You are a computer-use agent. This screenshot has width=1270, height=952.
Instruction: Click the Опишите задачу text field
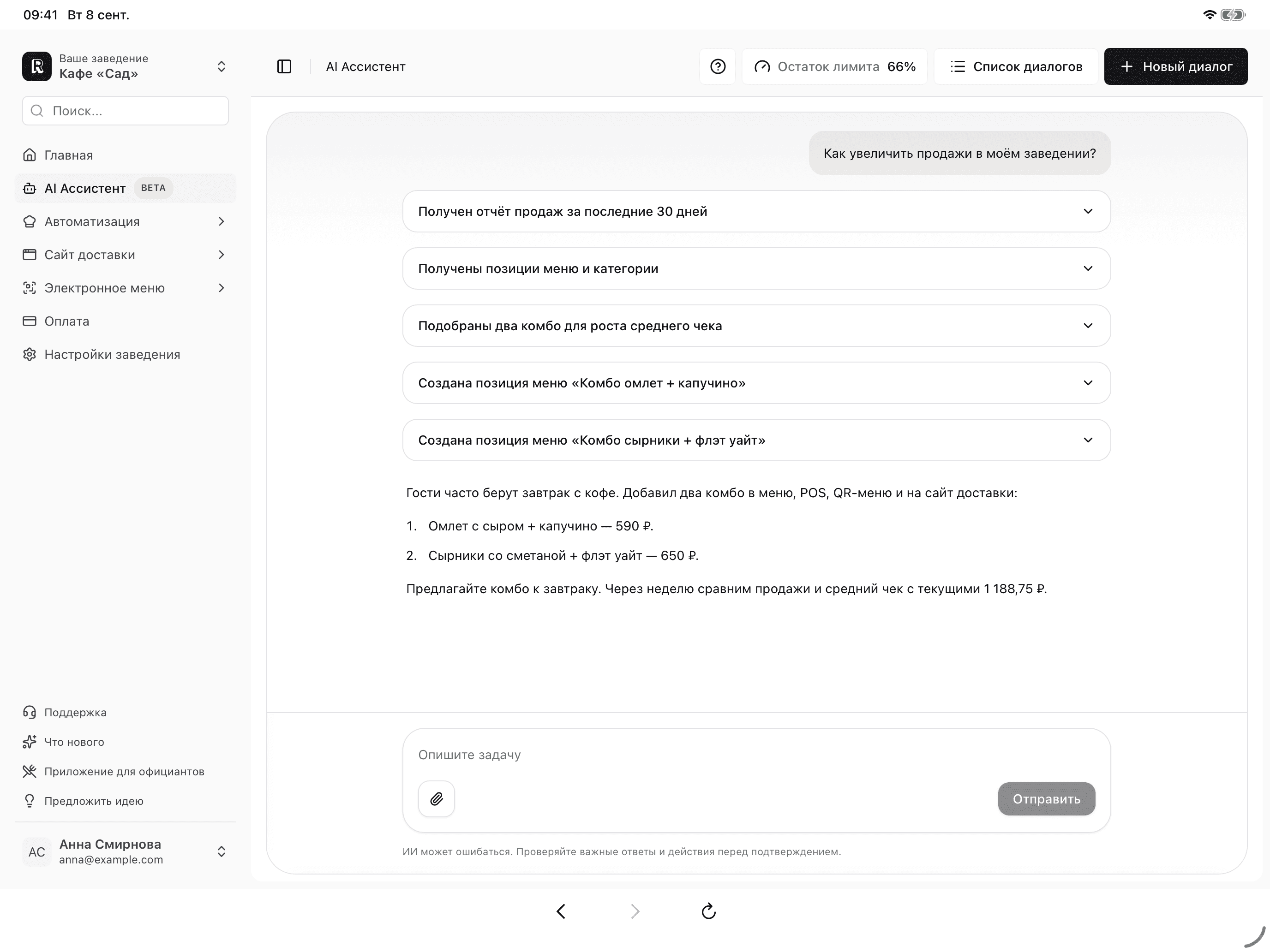[x=756, y=755]
